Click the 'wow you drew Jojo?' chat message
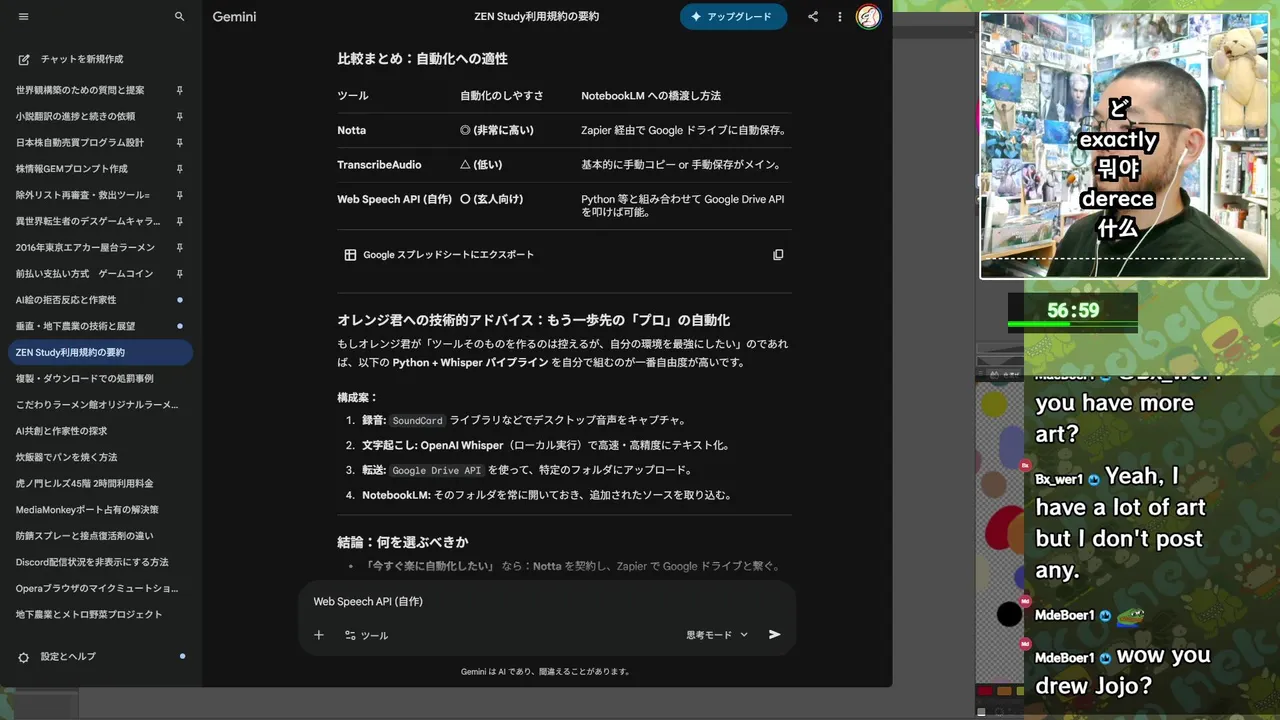Image resolution: width=1280 pixels, height=720 pixels. (x=1123, y=671)
